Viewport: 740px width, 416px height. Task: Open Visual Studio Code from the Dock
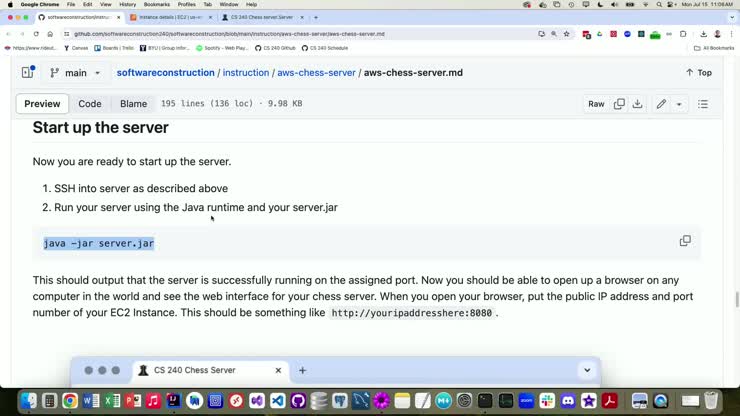[x=278, y=401]
